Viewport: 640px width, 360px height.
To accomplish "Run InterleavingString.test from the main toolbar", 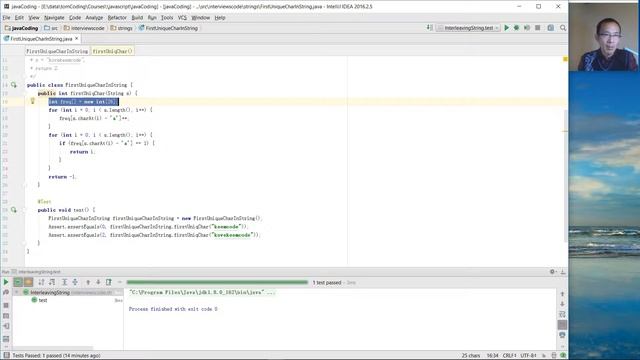I will tap(507, 28).
